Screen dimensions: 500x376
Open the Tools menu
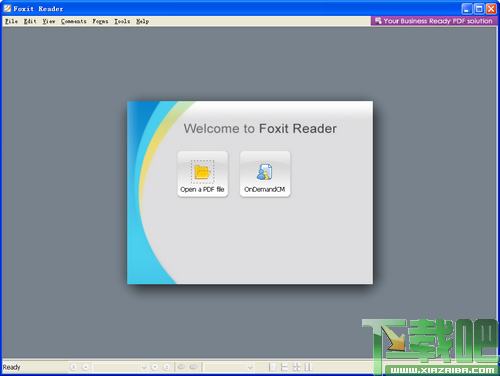[x=122, y=21]
